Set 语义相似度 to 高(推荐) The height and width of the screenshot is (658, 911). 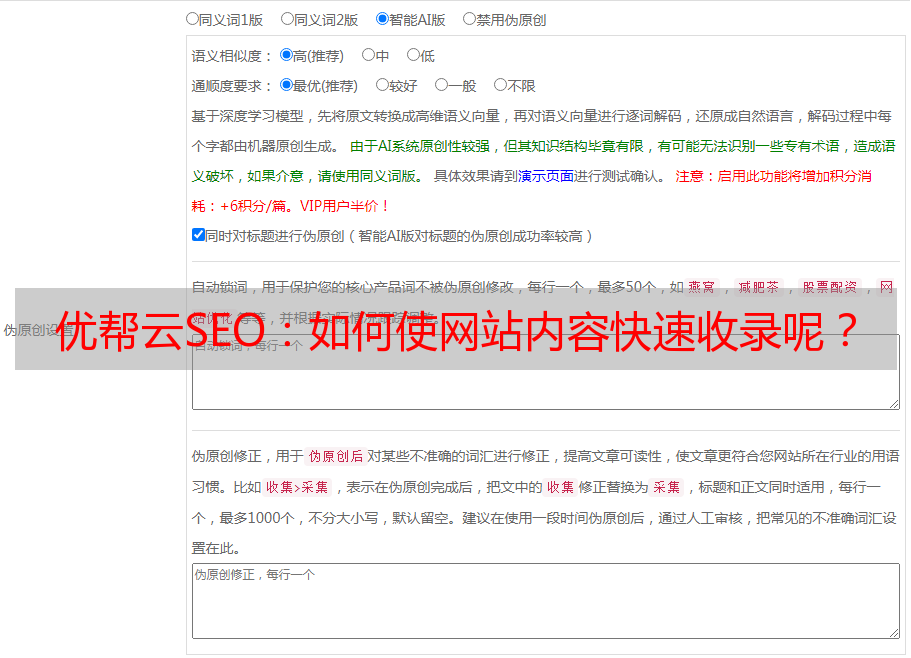tap(286, 55)
